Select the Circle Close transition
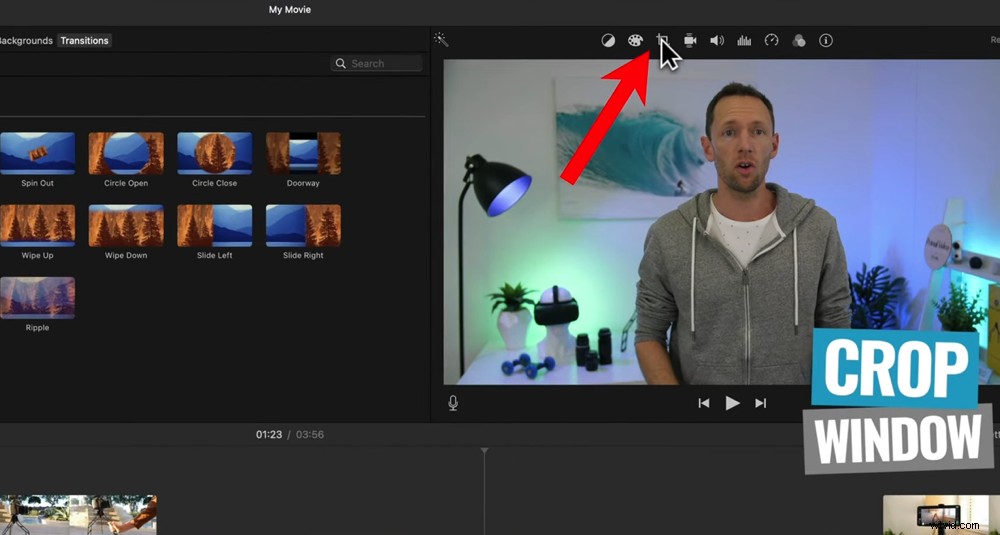Viewport: 1000px width, 535px height. click(215, 153)
